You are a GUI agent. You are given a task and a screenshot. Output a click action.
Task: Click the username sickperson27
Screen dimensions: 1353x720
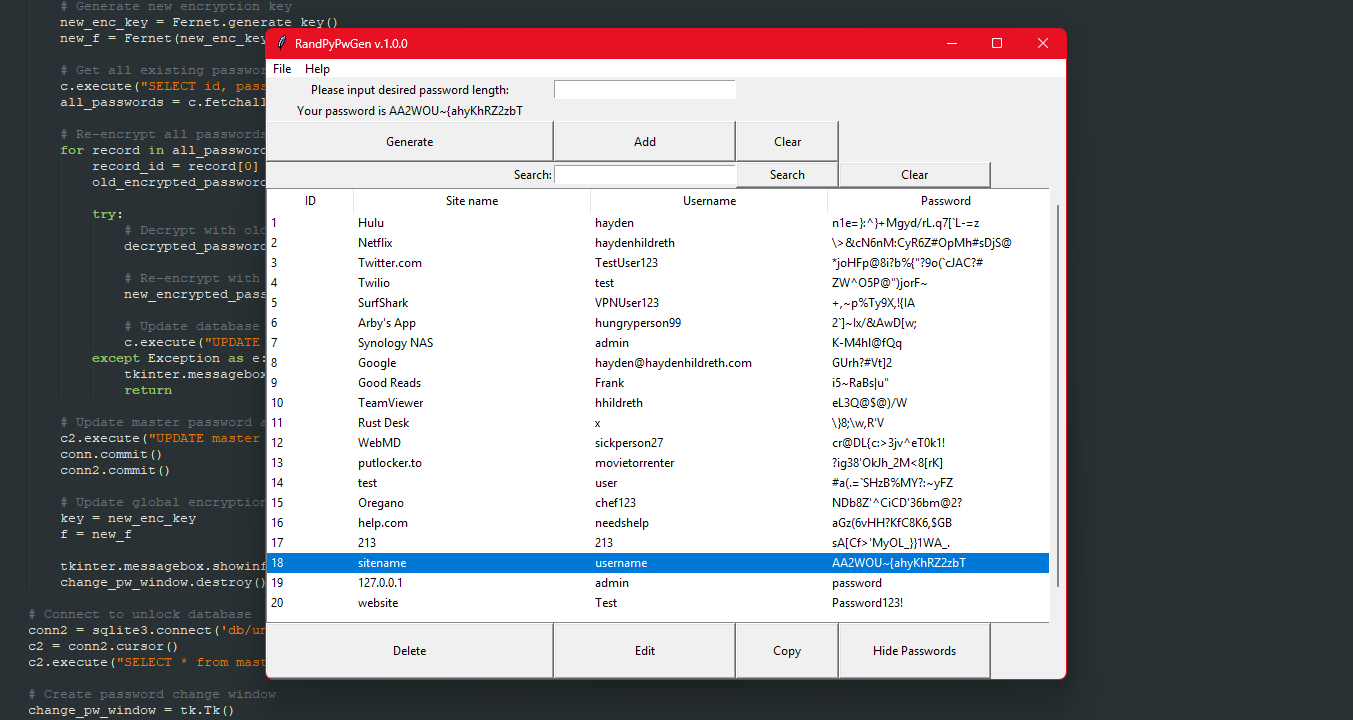coord(629,443)
